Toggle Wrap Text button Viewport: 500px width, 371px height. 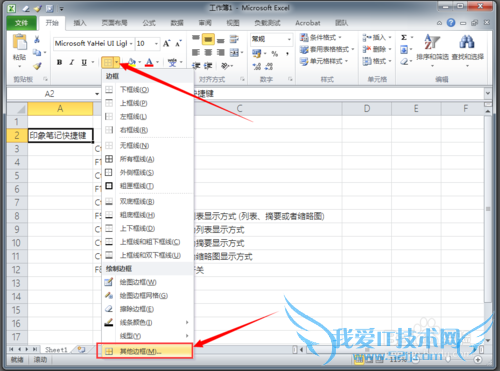pos(234,39)
